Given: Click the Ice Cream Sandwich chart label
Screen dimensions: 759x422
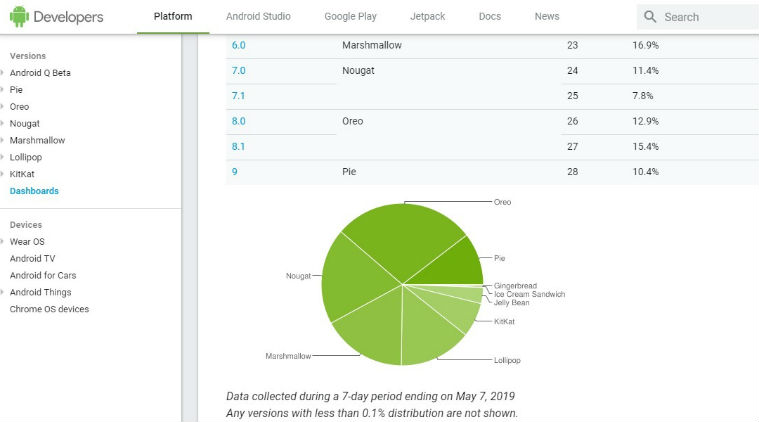Looking at the screenshot, I should [529, 294].
